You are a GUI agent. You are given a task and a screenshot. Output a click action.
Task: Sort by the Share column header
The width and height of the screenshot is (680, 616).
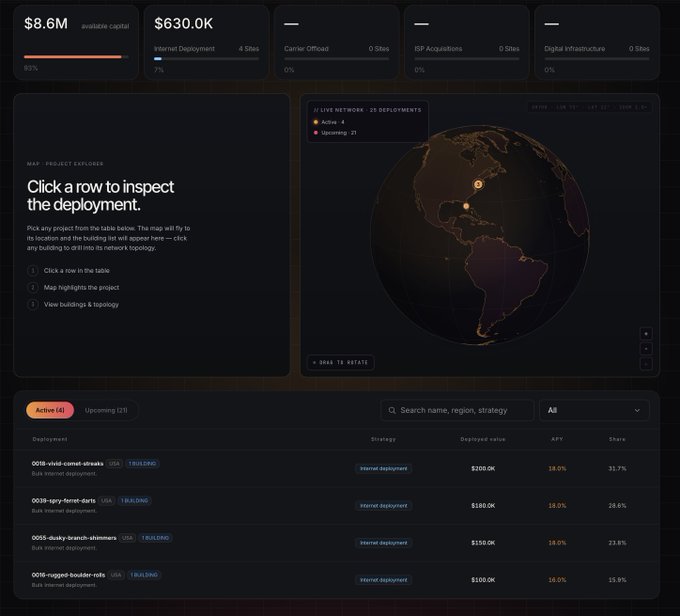pyautogui.click(x=617, y=439)
